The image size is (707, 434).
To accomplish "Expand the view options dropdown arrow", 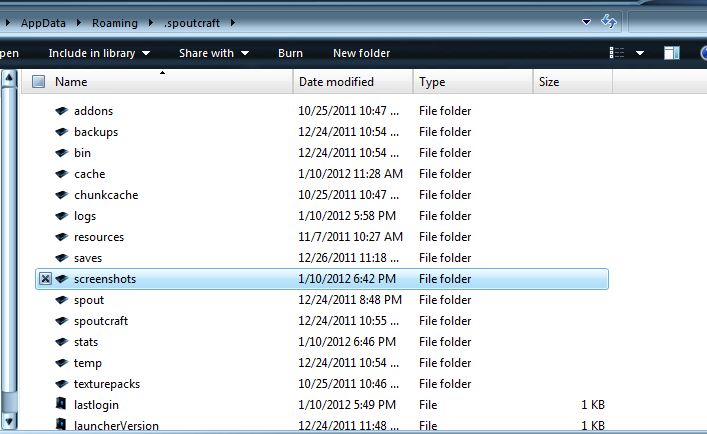I will point(640,53).
